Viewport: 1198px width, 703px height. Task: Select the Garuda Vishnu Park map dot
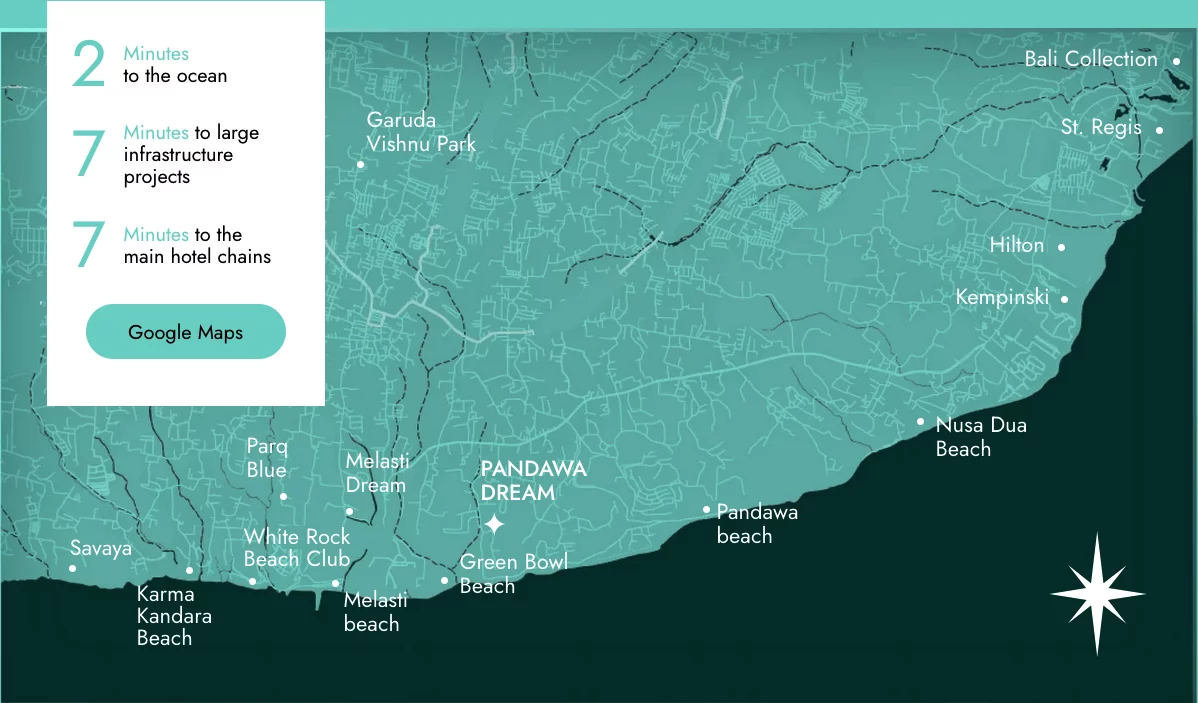[360, 164]
